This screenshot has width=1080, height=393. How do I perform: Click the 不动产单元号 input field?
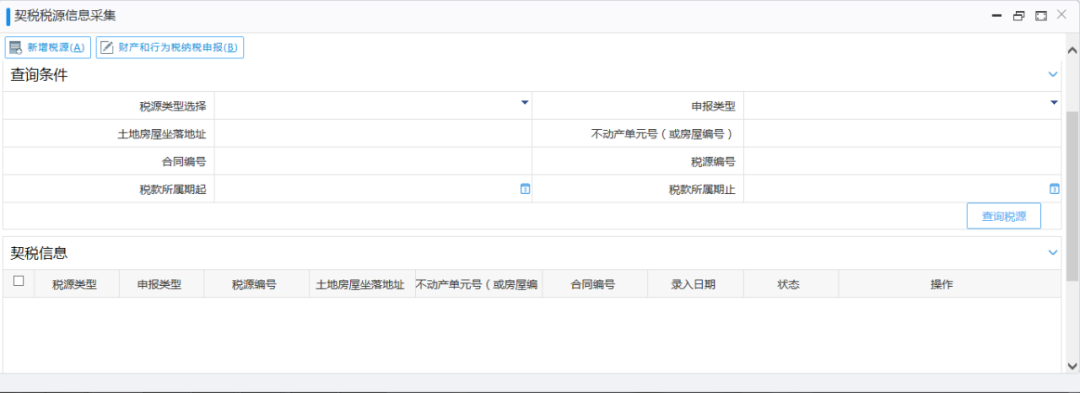click(x=902, y=134)
